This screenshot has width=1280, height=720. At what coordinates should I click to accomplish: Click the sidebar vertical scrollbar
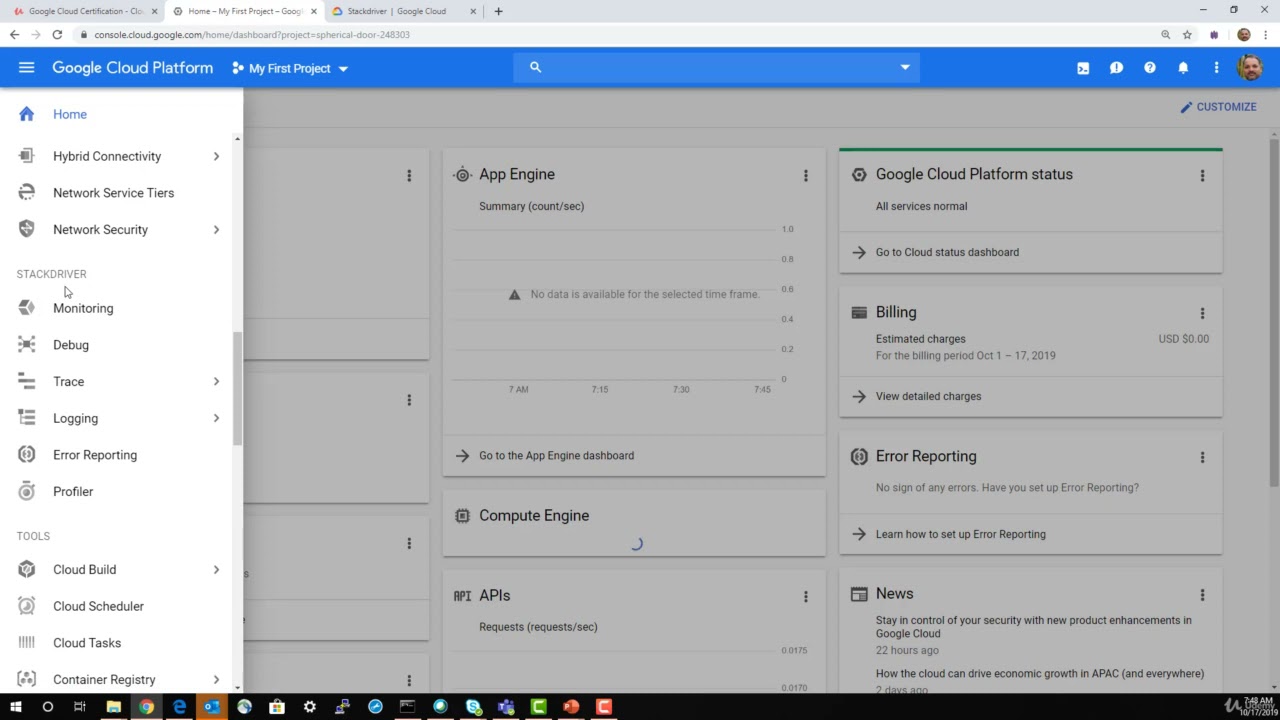238,389
